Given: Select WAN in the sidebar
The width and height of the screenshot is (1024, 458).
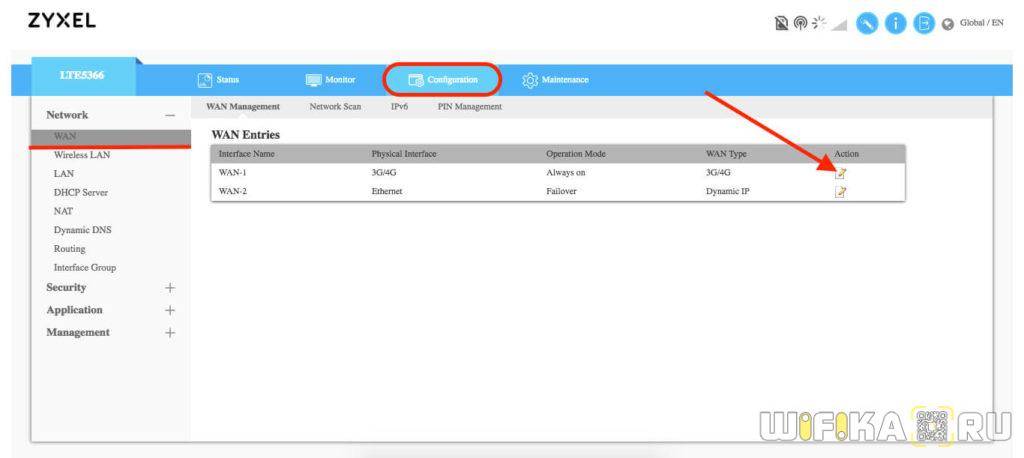Looking at the screenshot, I should point(110,136).
